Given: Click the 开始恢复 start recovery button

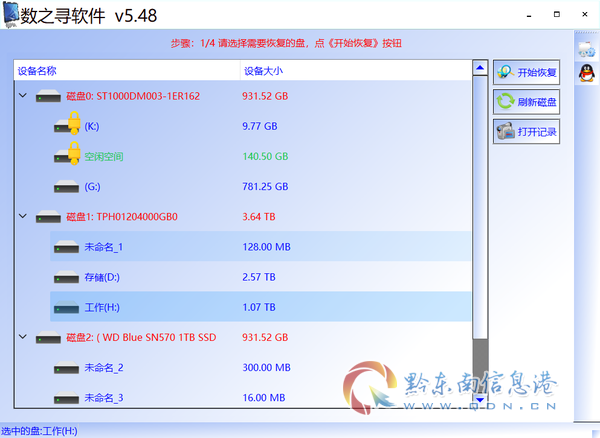Looking at the screenshot, I should tap(526, 72).
